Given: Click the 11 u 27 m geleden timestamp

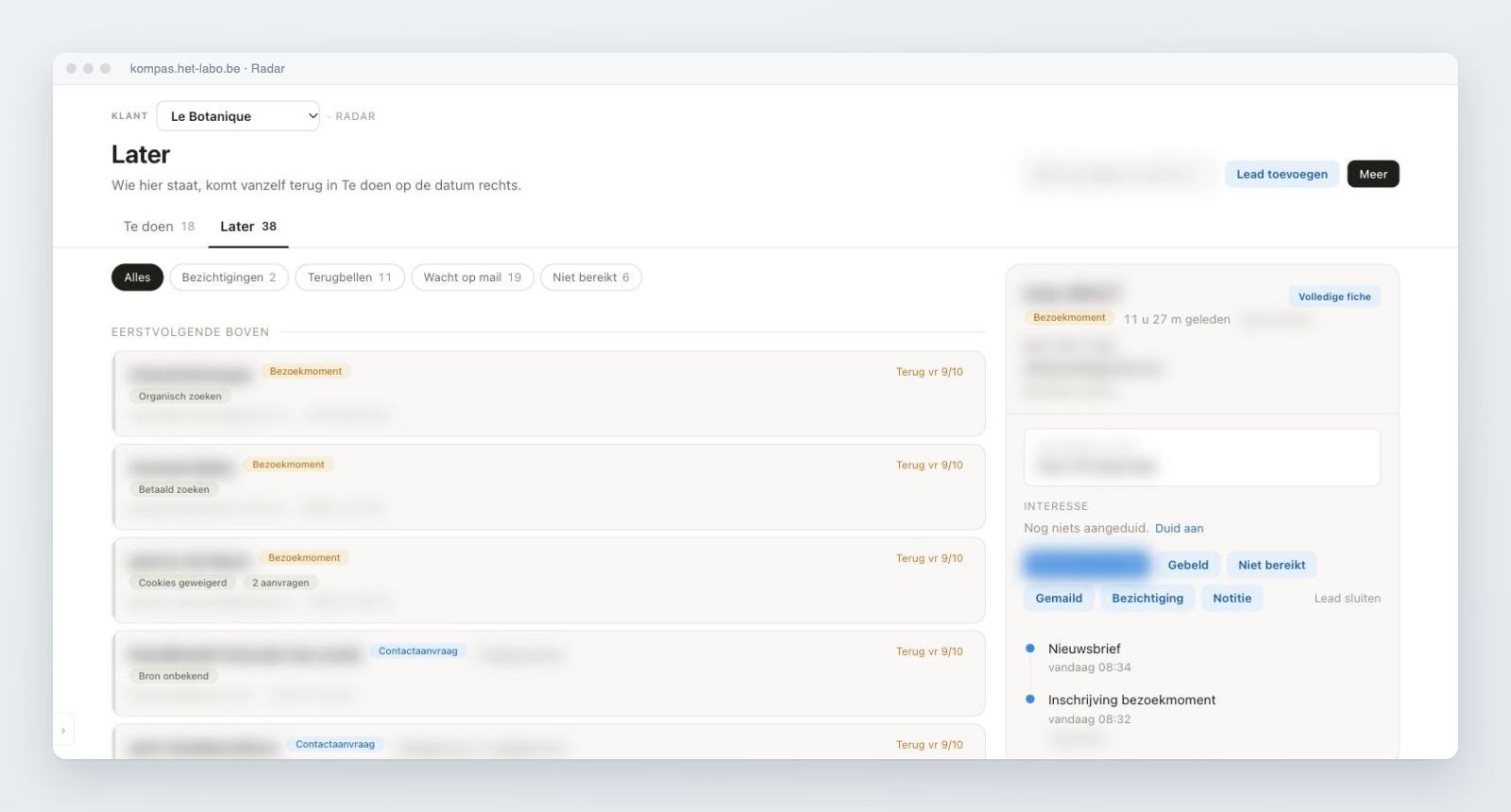Looking at the screenshot, I should [x=1177, y=319].
